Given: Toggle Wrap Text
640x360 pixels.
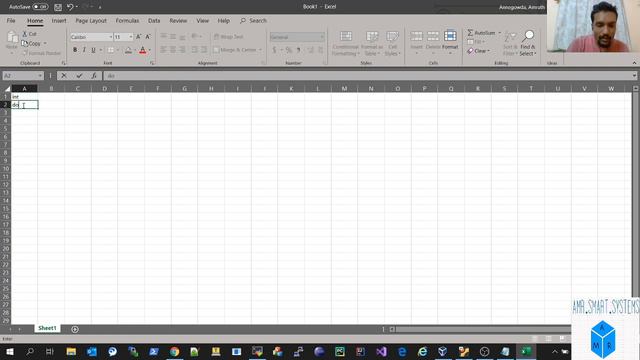Looking at the screenshot, I should [x=229, y=37].
